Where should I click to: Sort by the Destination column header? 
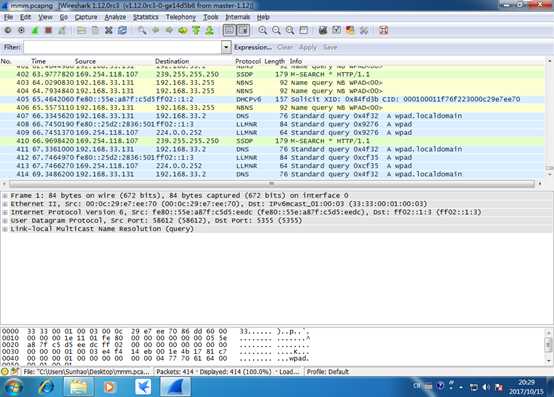point(172,61)
